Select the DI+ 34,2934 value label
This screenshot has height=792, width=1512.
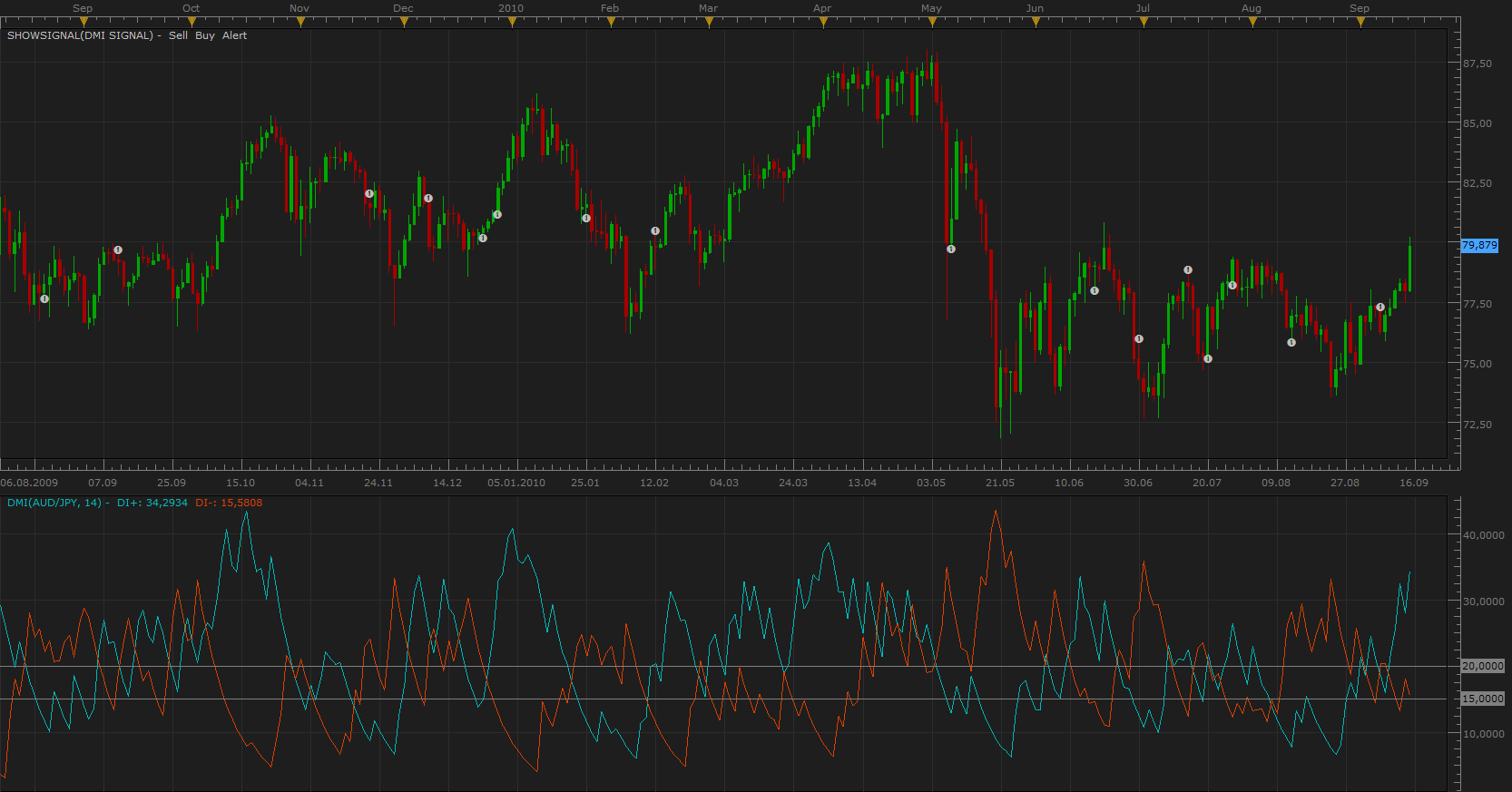coord(152,503)
